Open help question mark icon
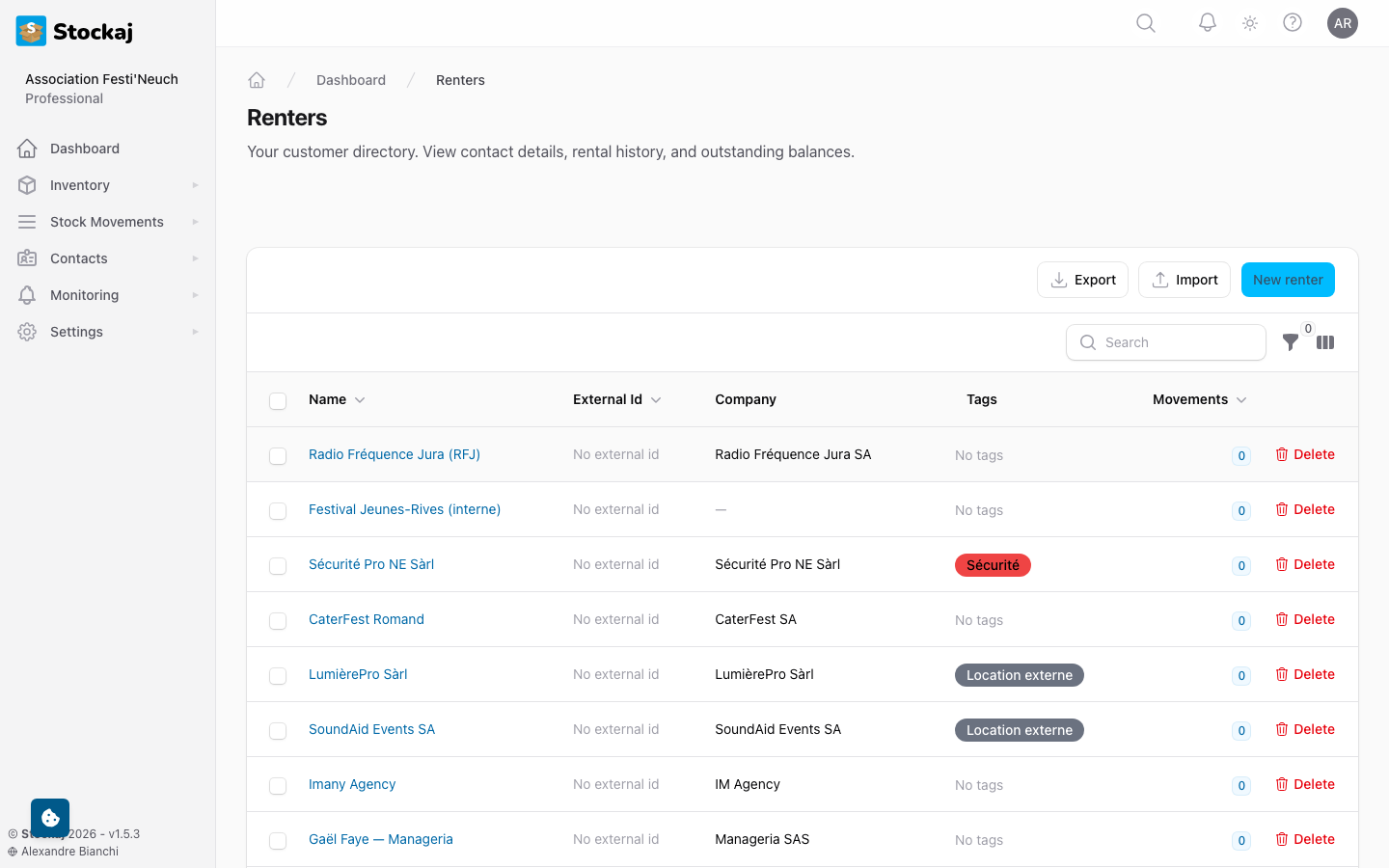 coord(1293,23)
